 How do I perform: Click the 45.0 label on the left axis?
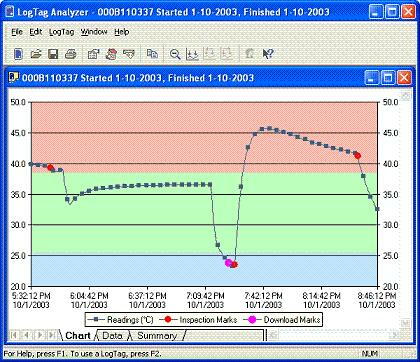pos(18,133)
